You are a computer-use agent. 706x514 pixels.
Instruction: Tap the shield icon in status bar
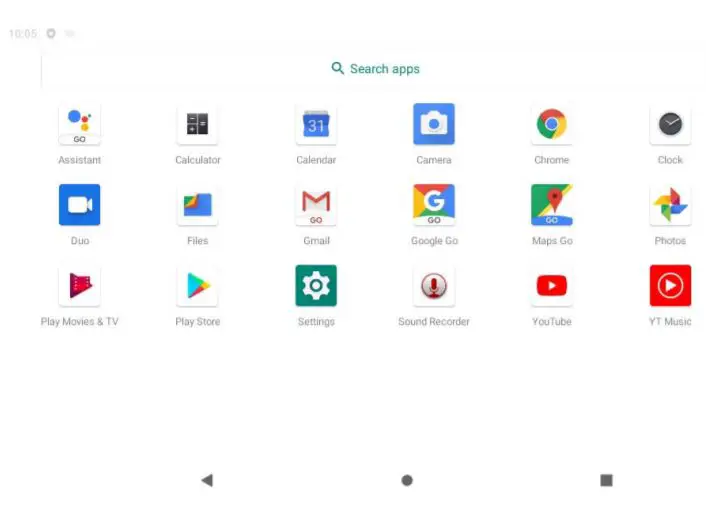click(51, 33)
